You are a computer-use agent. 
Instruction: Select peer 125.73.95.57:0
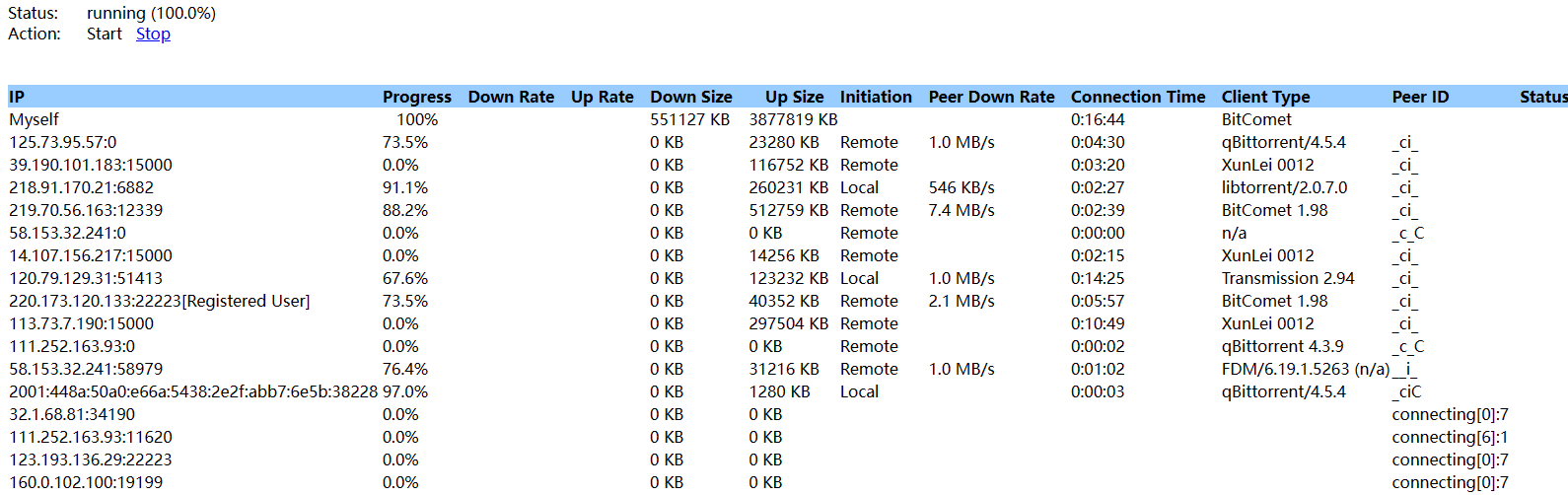pyautogui.click(x=63, y=142)
